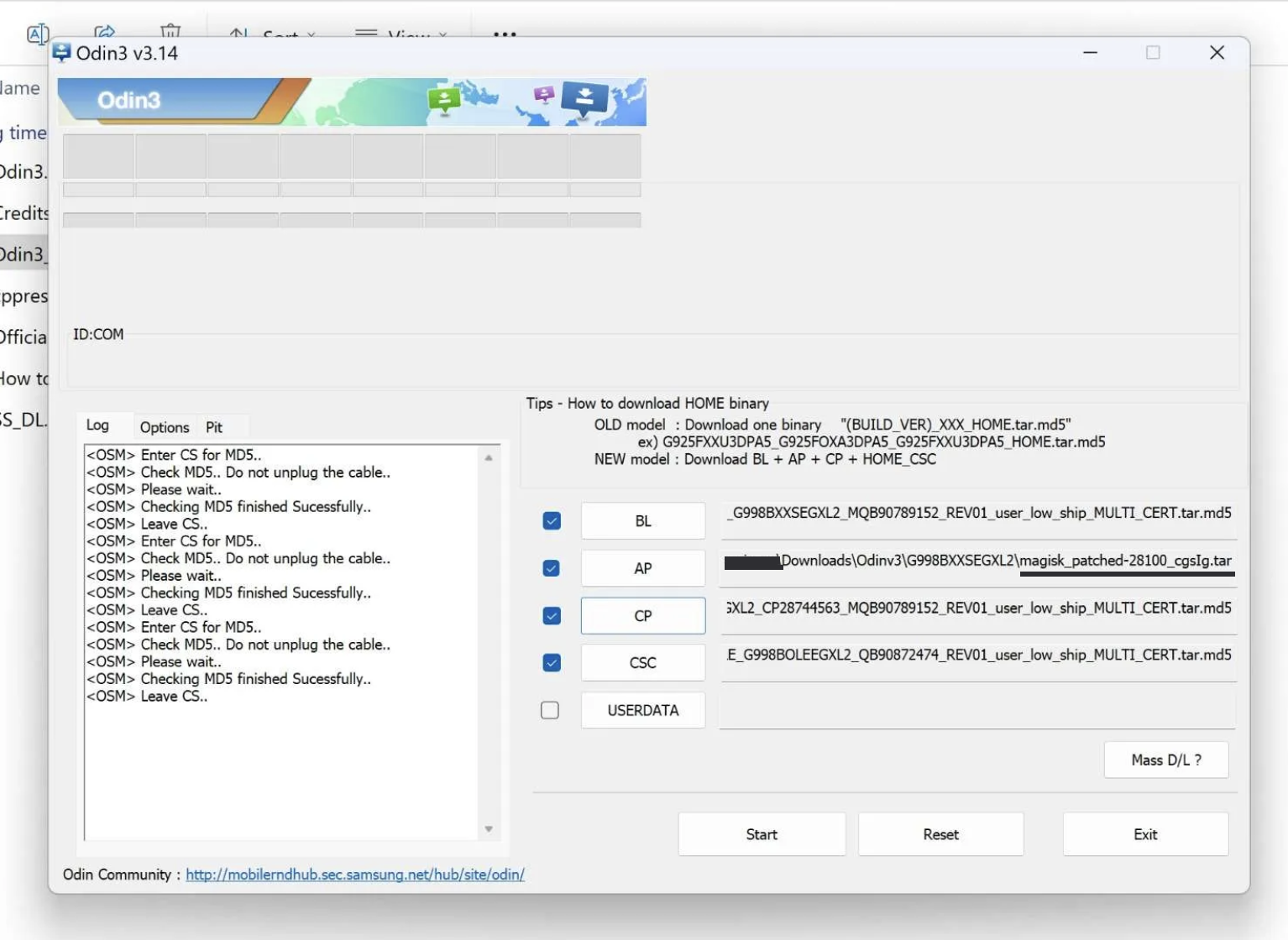Start the firmware flashing
The width and height of the screenshot is (1288, 940).
pos(762,834)
